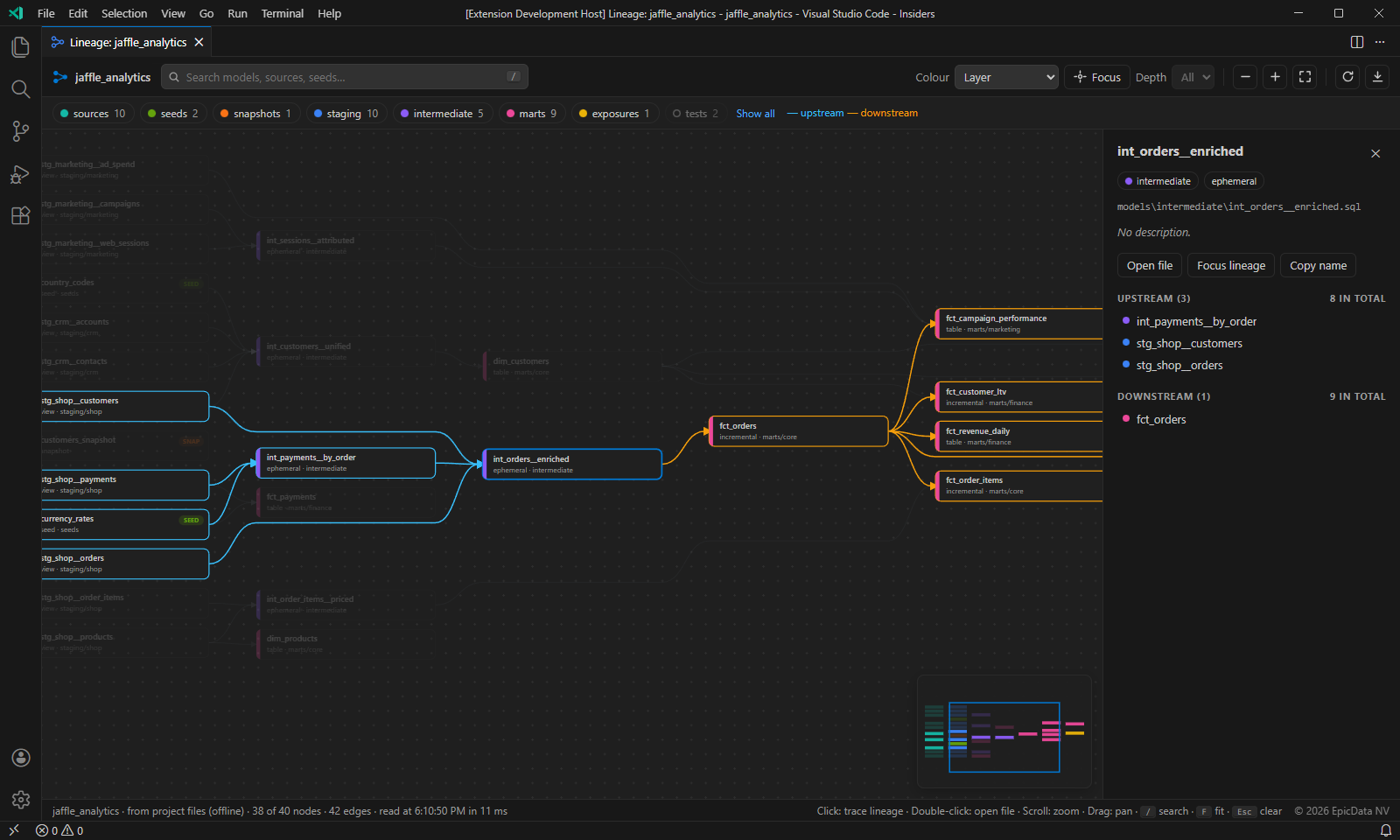Open notifications bell in status bar
The width and height of the screenshot is (1400, 840).
tap(1385, 830)
